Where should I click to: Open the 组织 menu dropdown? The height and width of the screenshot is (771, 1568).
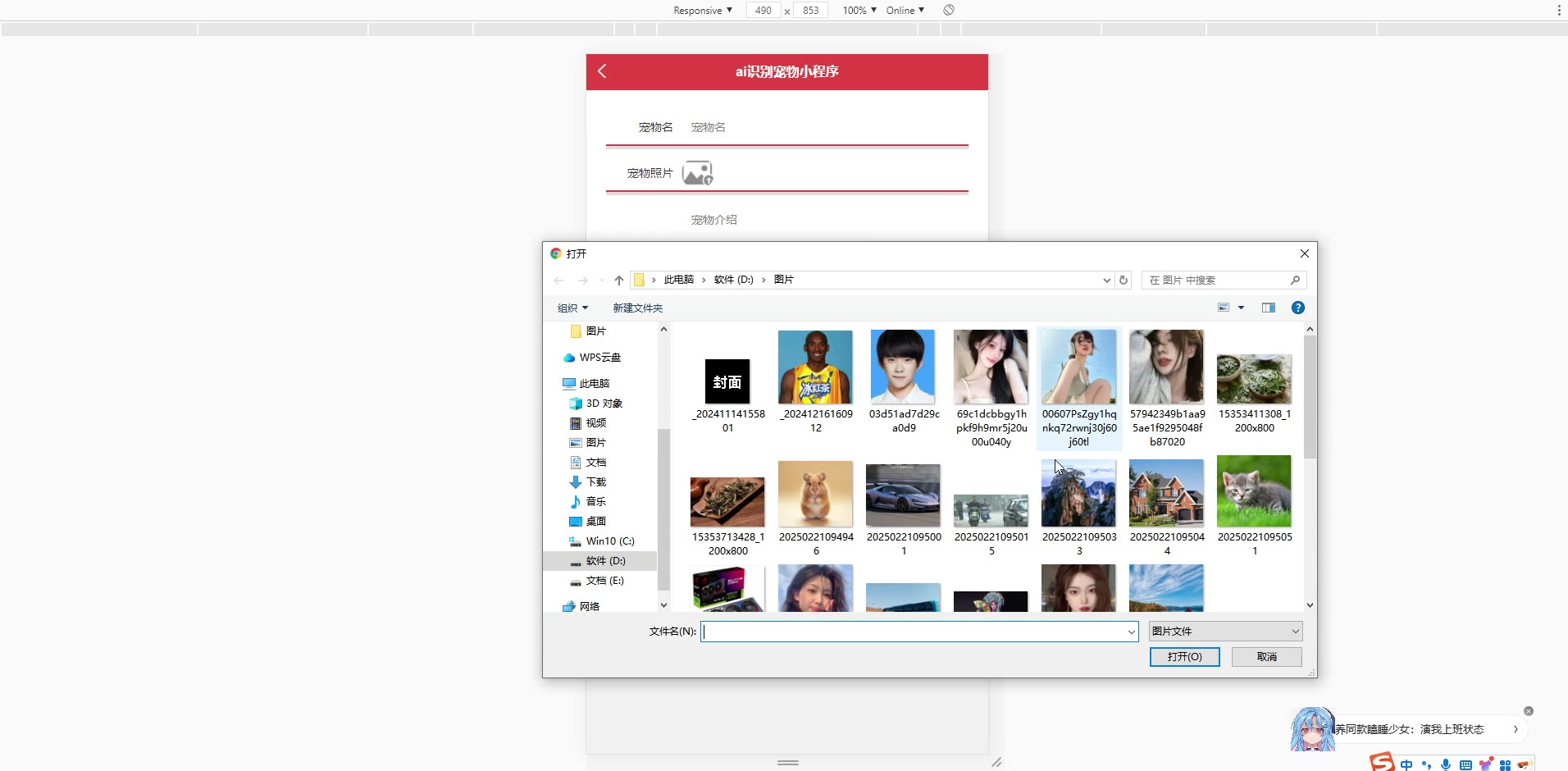point(572,308)
